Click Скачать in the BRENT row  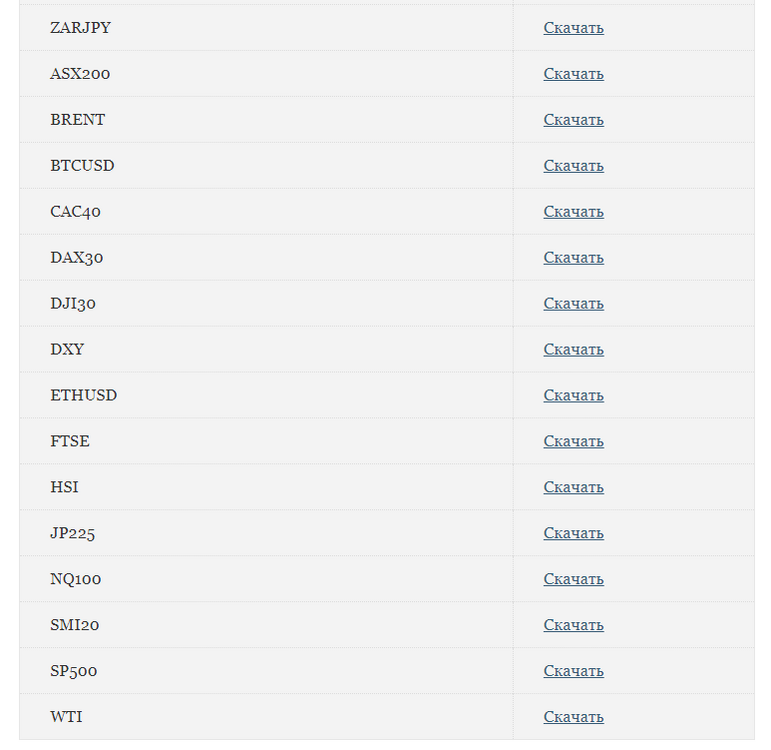573,120
